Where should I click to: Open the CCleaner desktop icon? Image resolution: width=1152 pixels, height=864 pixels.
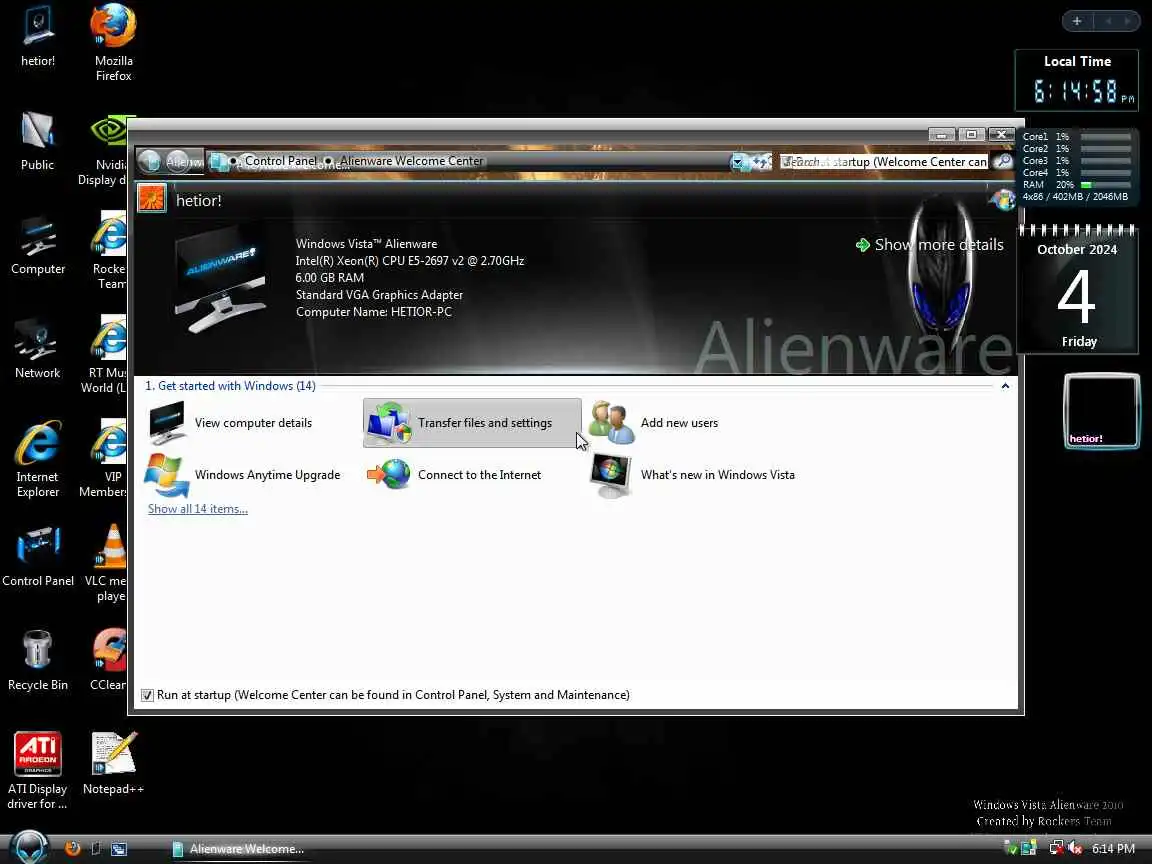coord(108,660)
